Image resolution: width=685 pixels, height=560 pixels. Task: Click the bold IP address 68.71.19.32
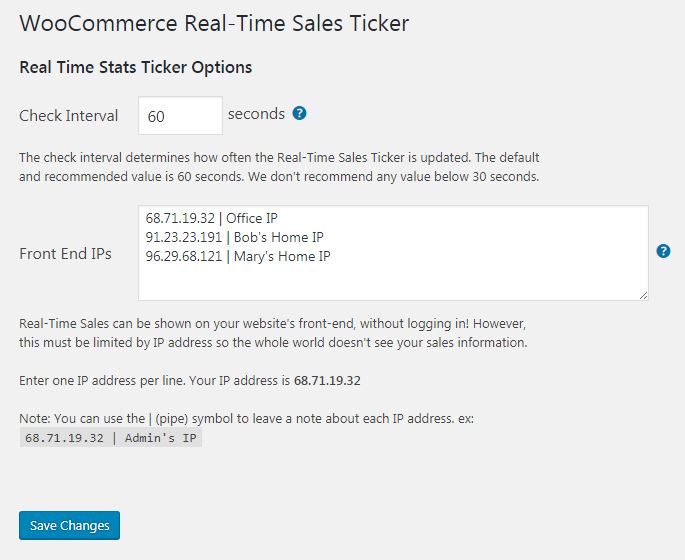pos(327,380)
